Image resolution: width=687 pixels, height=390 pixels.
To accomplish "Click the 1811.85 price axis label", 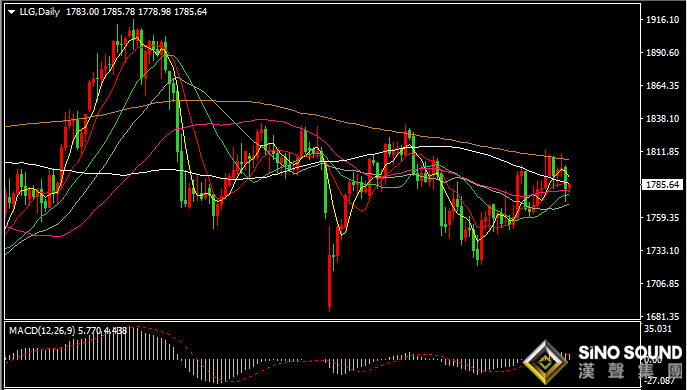I will [662, 152].
